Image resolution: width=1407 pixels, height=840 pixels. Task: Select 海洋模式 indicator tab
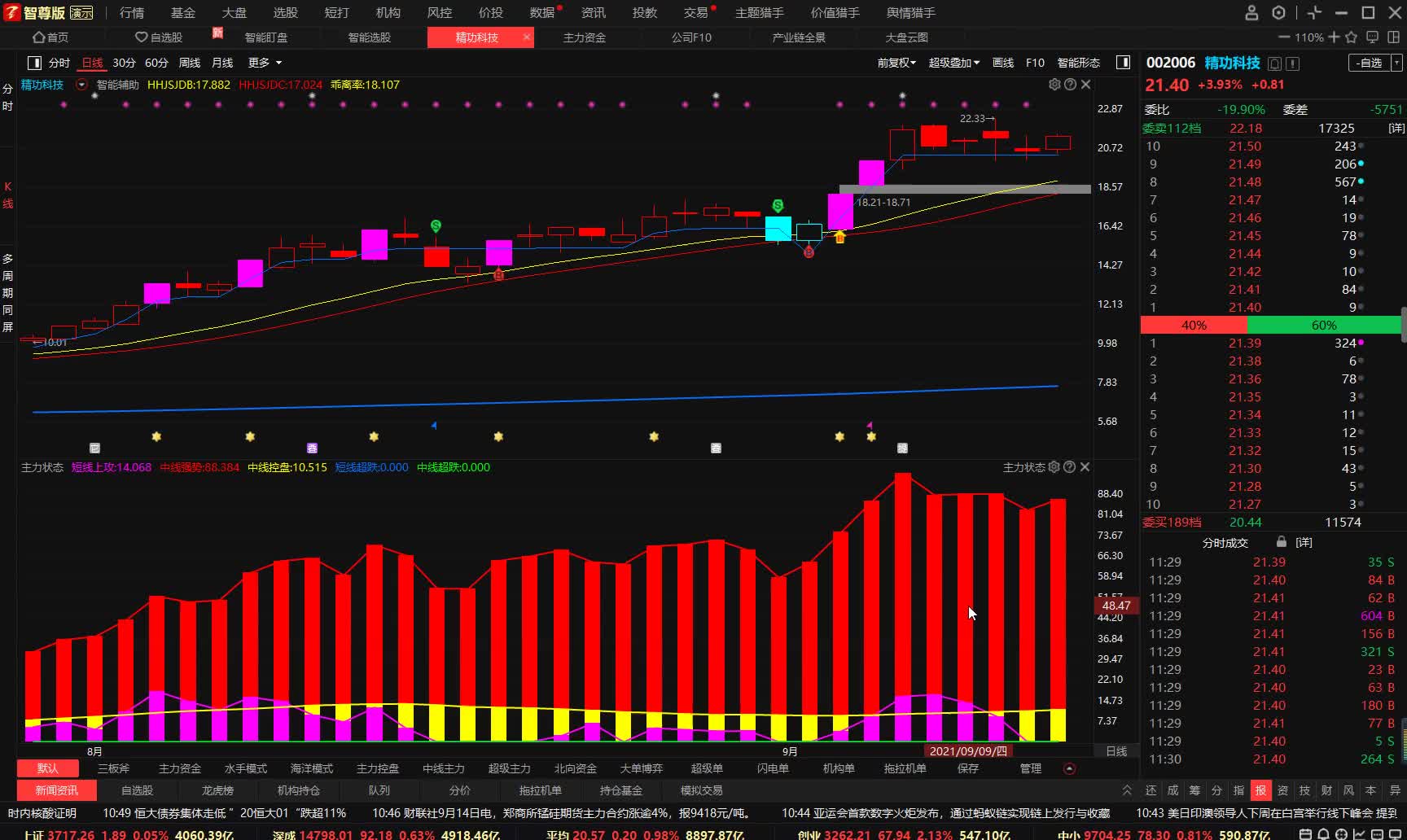coord(312,768)
